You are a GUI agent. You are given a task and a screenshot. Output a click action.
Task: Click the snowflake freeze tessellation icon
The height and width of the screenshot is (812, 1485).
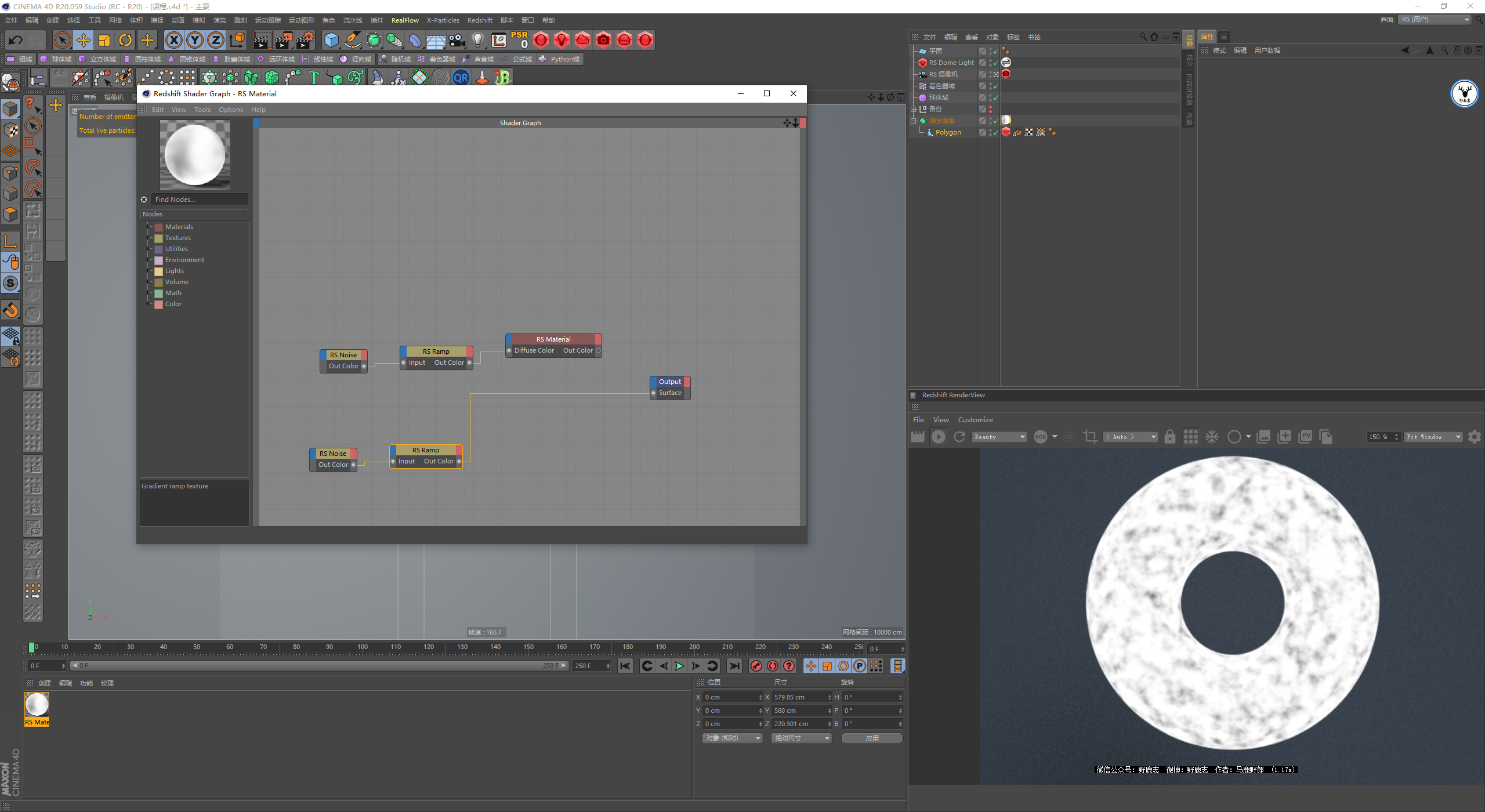[x=1212, y=437]
